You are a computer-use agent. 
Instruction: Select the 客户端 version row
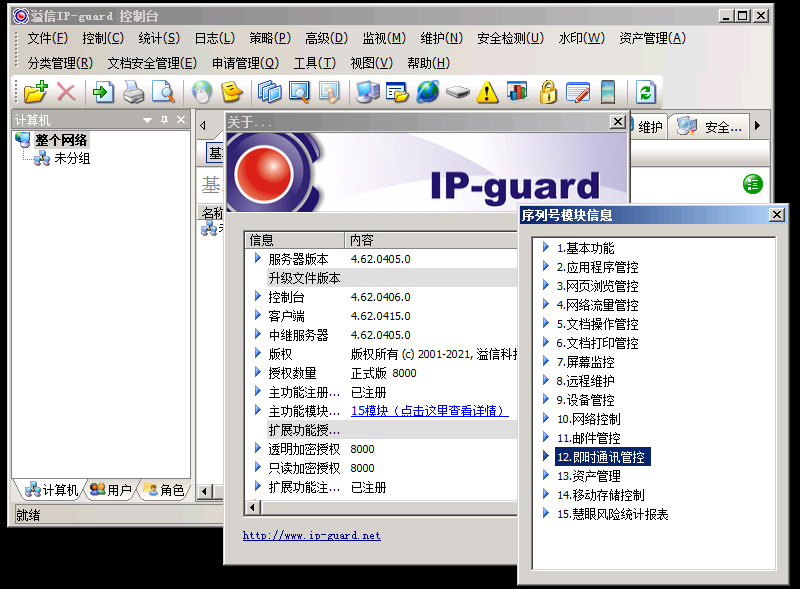coord(383,316)
